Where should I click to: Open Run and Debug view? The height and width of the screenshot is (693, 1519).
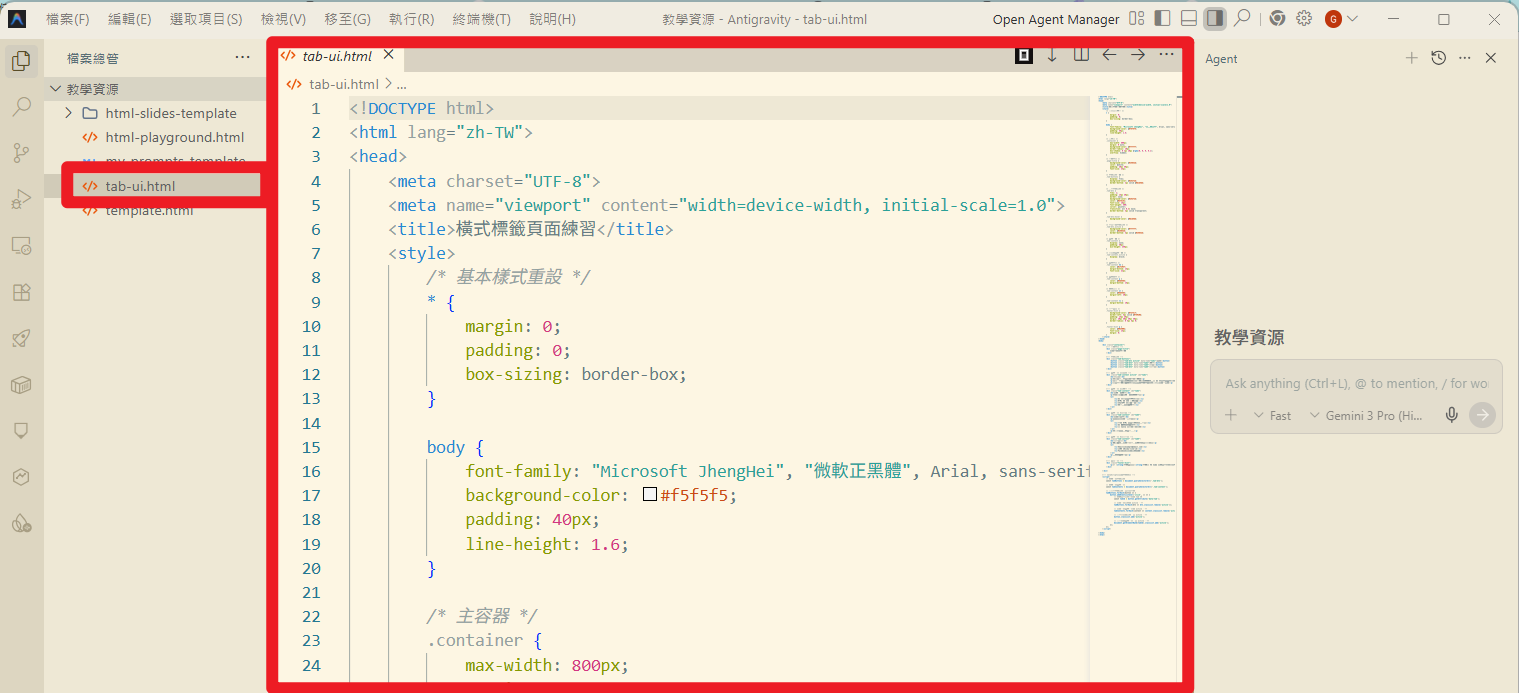pyautogui.click(x=21, y=200)
